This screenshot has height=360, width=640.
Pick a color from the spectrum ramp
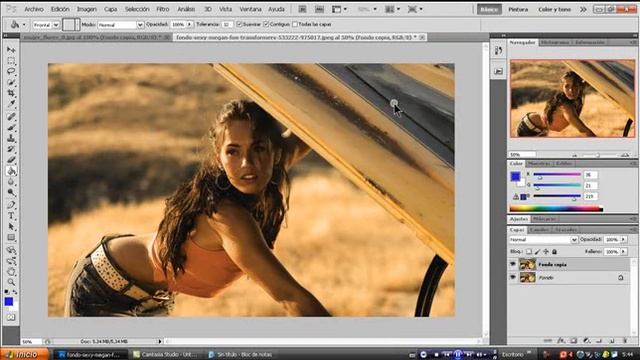coord(556,209)
